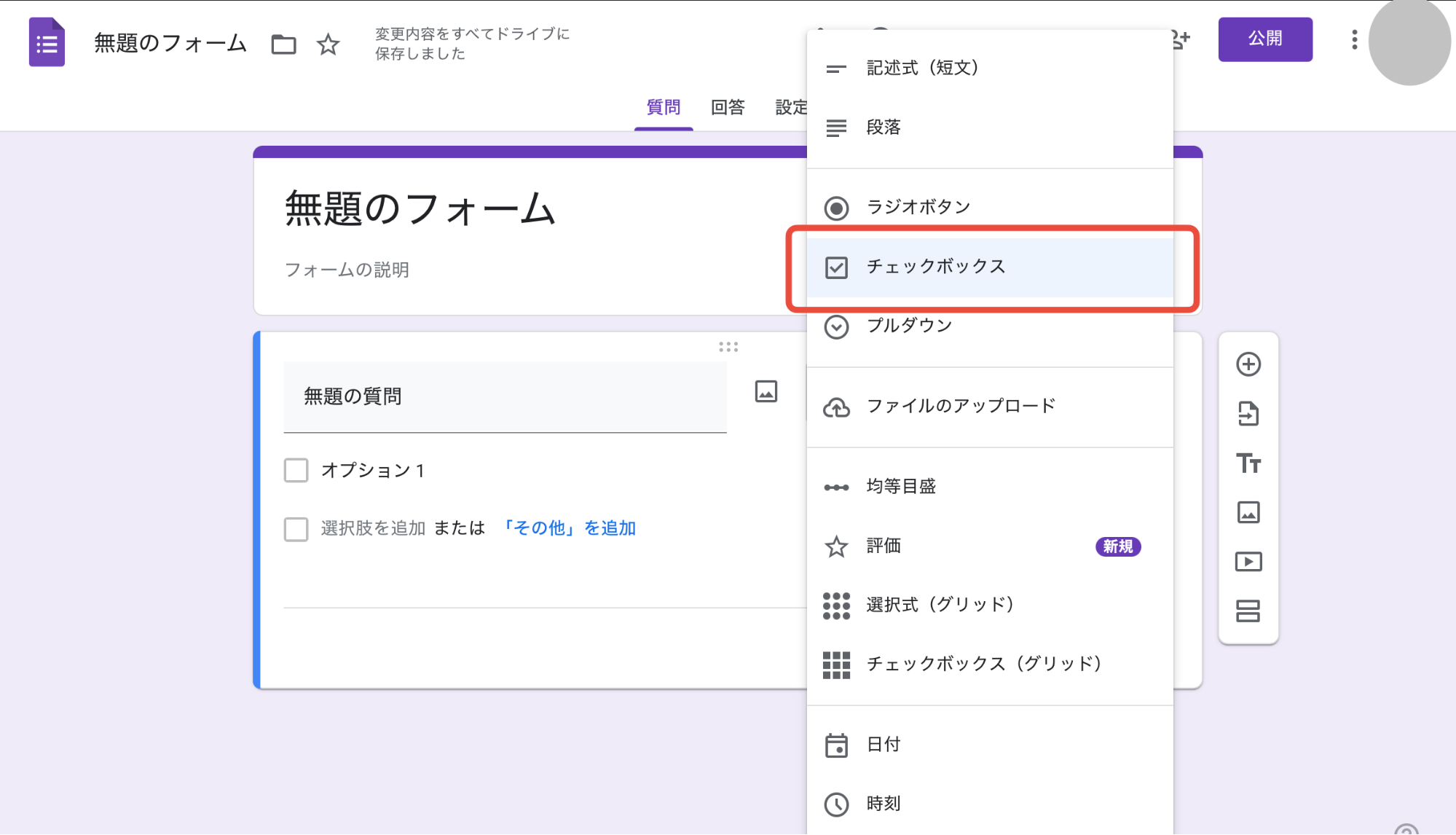Screen dimensions: 1456x835
Task: Toggle the オプション 1 checkbox
Action: [296, 471]
